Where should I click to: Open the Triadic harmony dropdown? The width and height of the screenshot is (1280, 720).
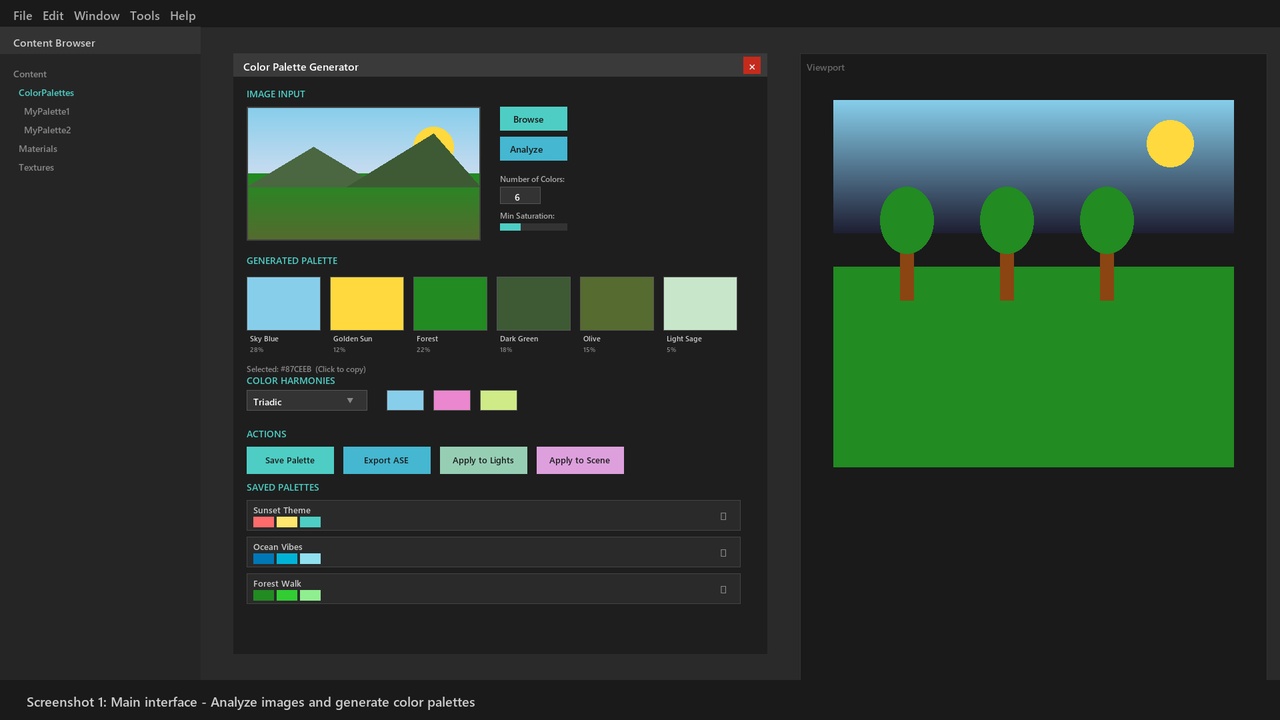click(x=307, y=401)
